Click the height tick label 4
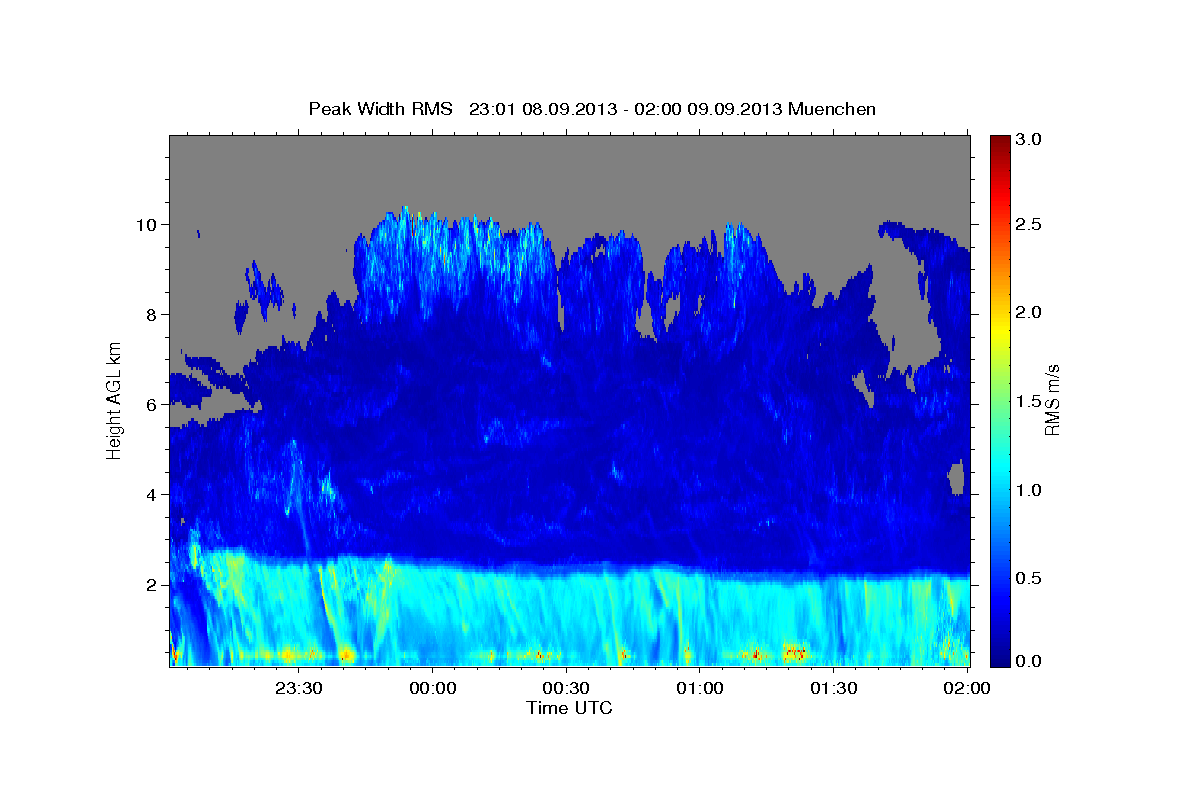This screenshot has height=800, width=1200. click(x=149, y=494)
